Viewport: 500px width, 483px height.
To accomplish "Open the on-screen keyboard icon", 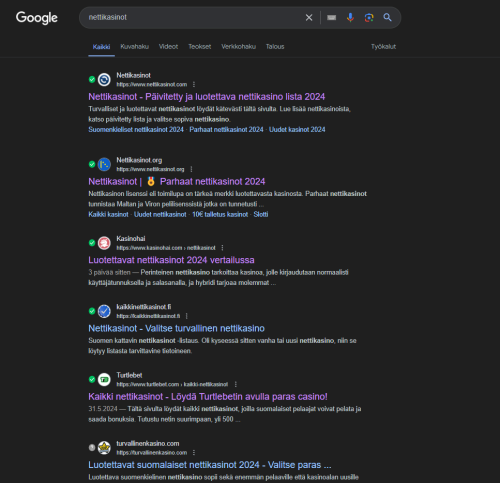I will pos(331,18).
